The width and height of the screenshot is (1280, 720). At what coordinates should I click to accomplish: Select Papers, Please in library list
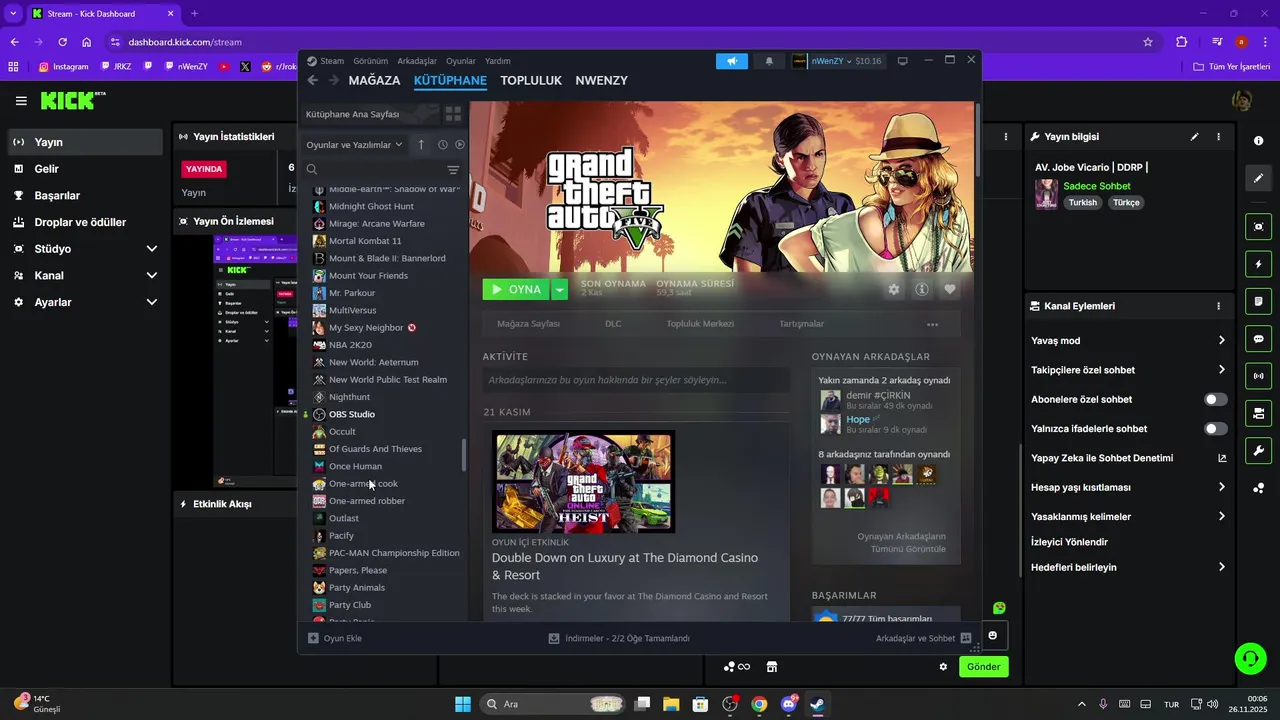(358, 570)
